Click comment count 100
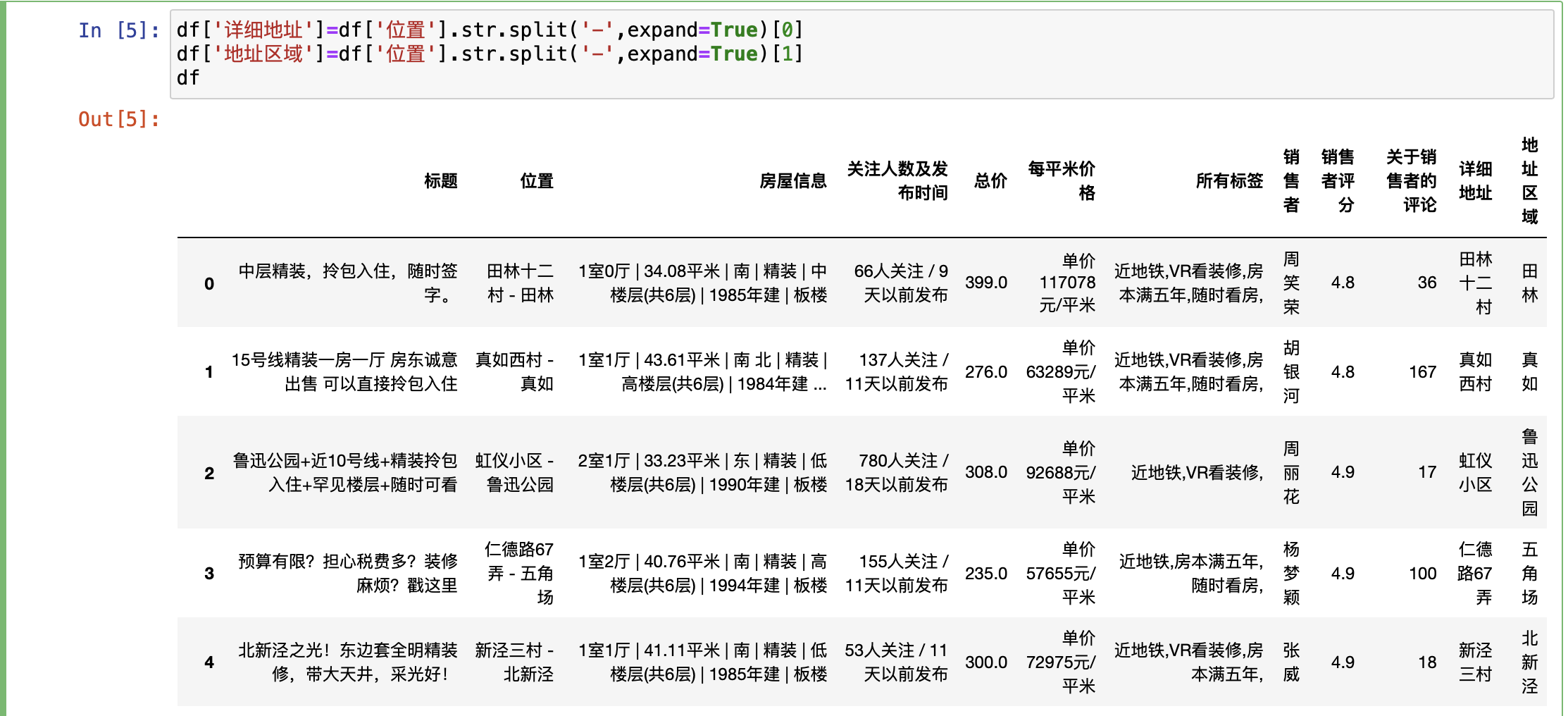Image resolution: width=1568 pixels, height=716 pixels. pyautogui.click(x=1423, y=574)
